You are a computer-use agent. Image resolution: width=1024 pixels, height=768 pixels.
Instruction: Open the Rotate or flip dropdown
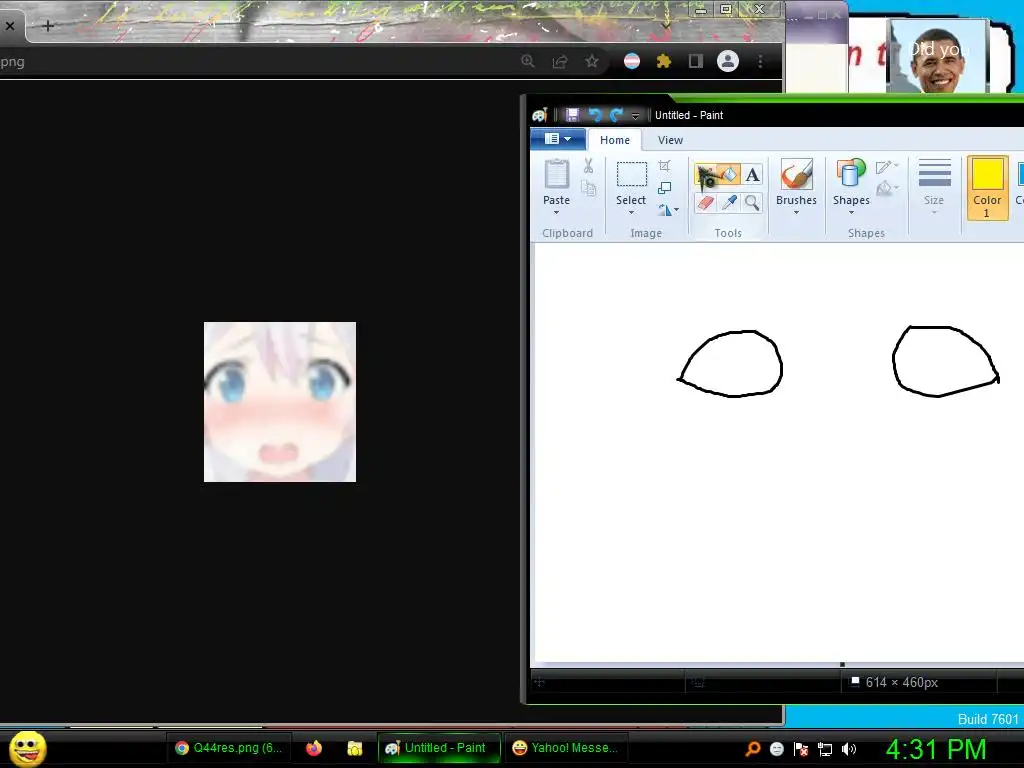click(668, 210)
